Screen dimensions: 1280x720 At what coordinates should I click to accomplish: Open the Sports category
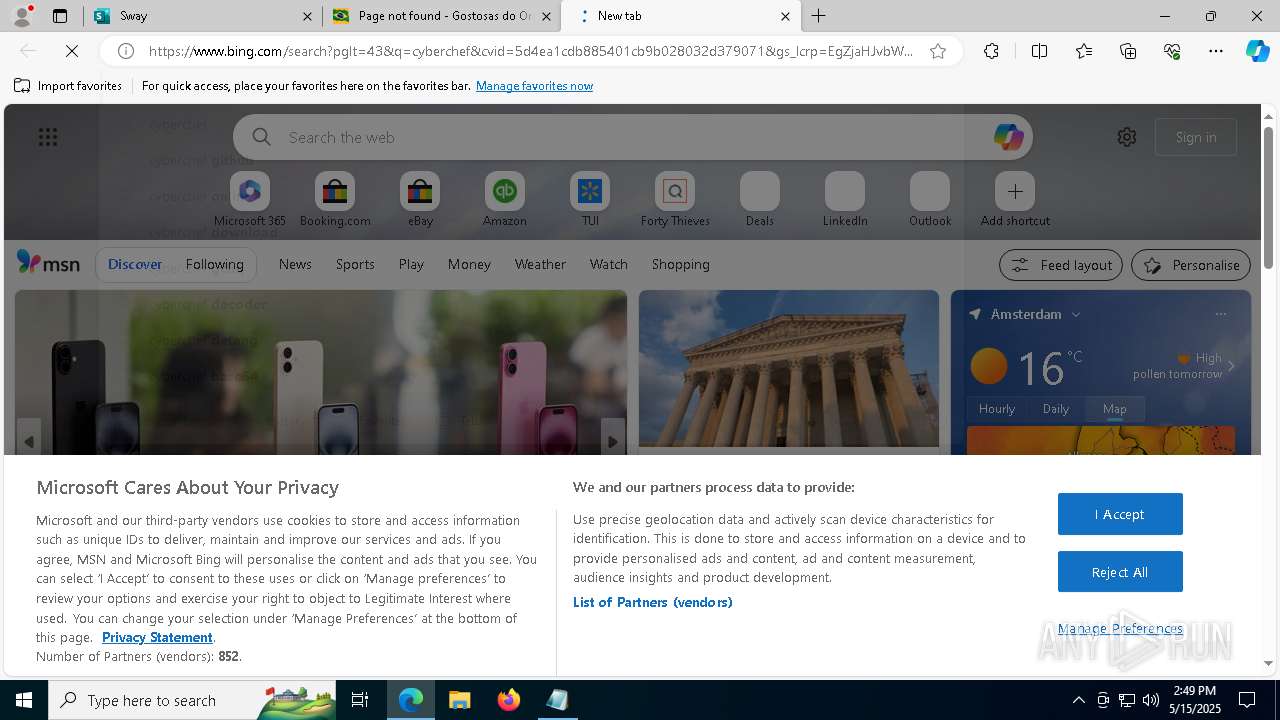(x=355, y=264)
